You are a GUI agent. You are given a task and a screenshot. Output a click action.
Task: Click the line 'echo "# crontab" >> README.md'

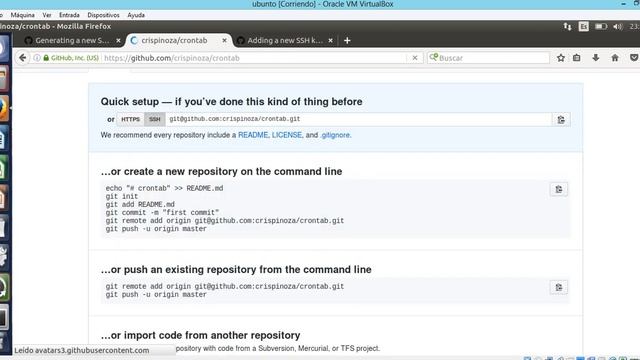coord(164,188)
